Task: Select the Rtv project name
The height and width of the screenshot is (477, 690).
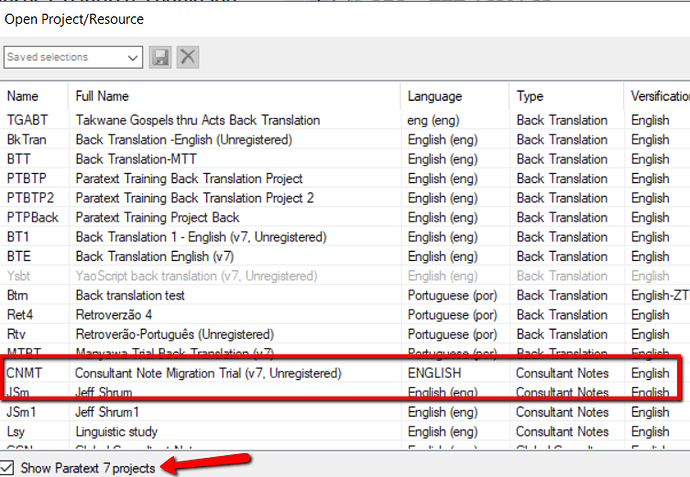Action: (x=16, y=334)
